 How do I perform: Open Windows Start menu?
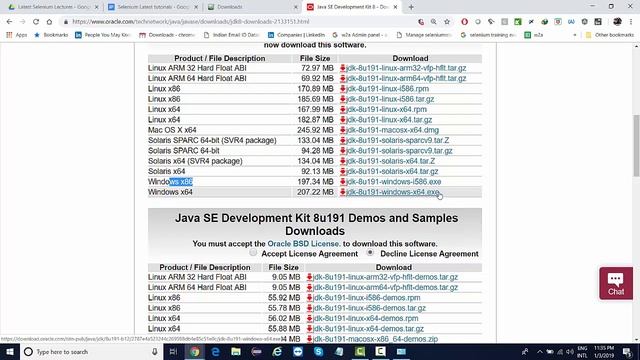coord(10,351)
